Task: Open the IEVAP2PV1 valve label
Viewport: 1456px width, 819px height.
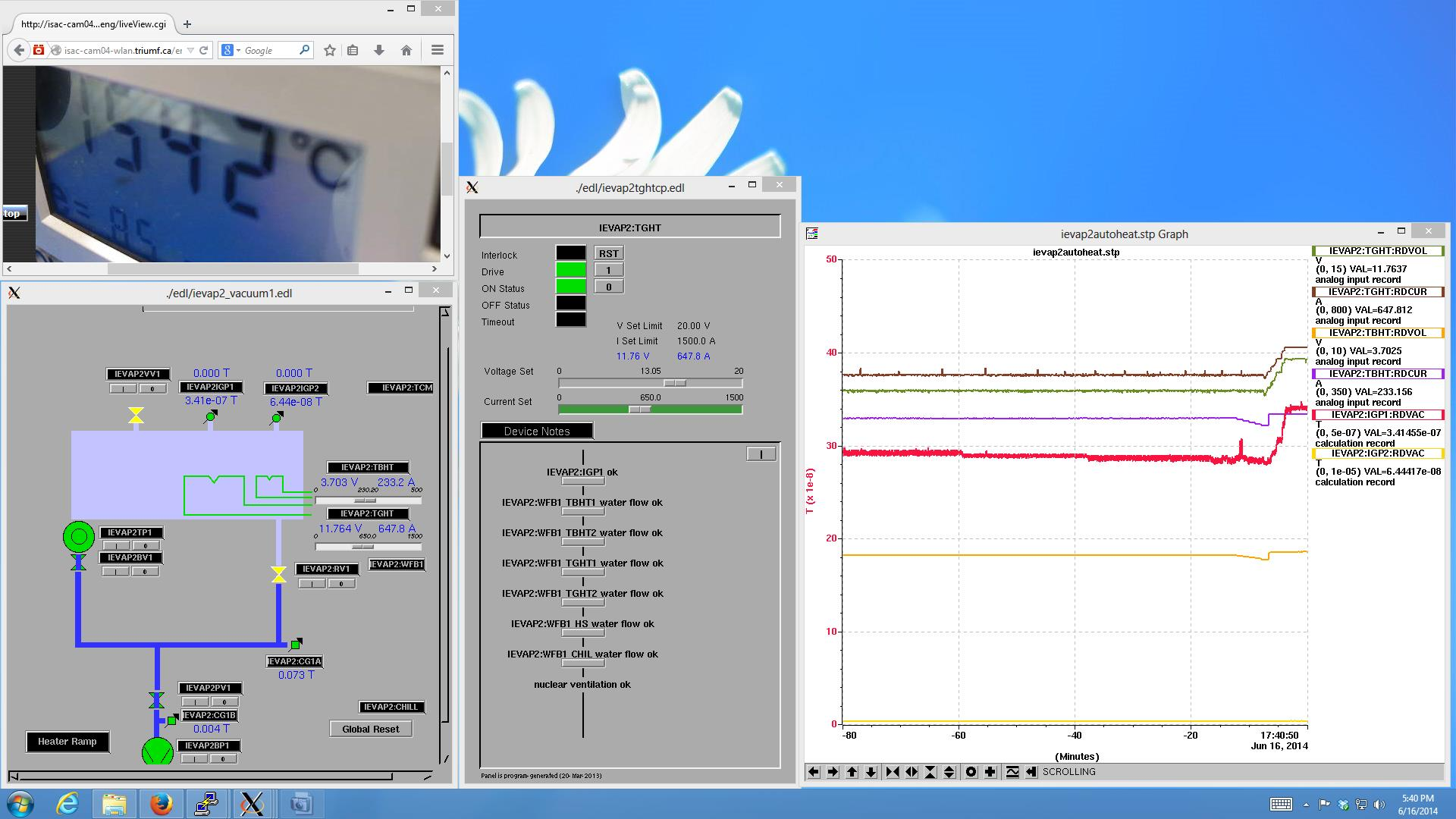Action: click(x=210, y=688)
